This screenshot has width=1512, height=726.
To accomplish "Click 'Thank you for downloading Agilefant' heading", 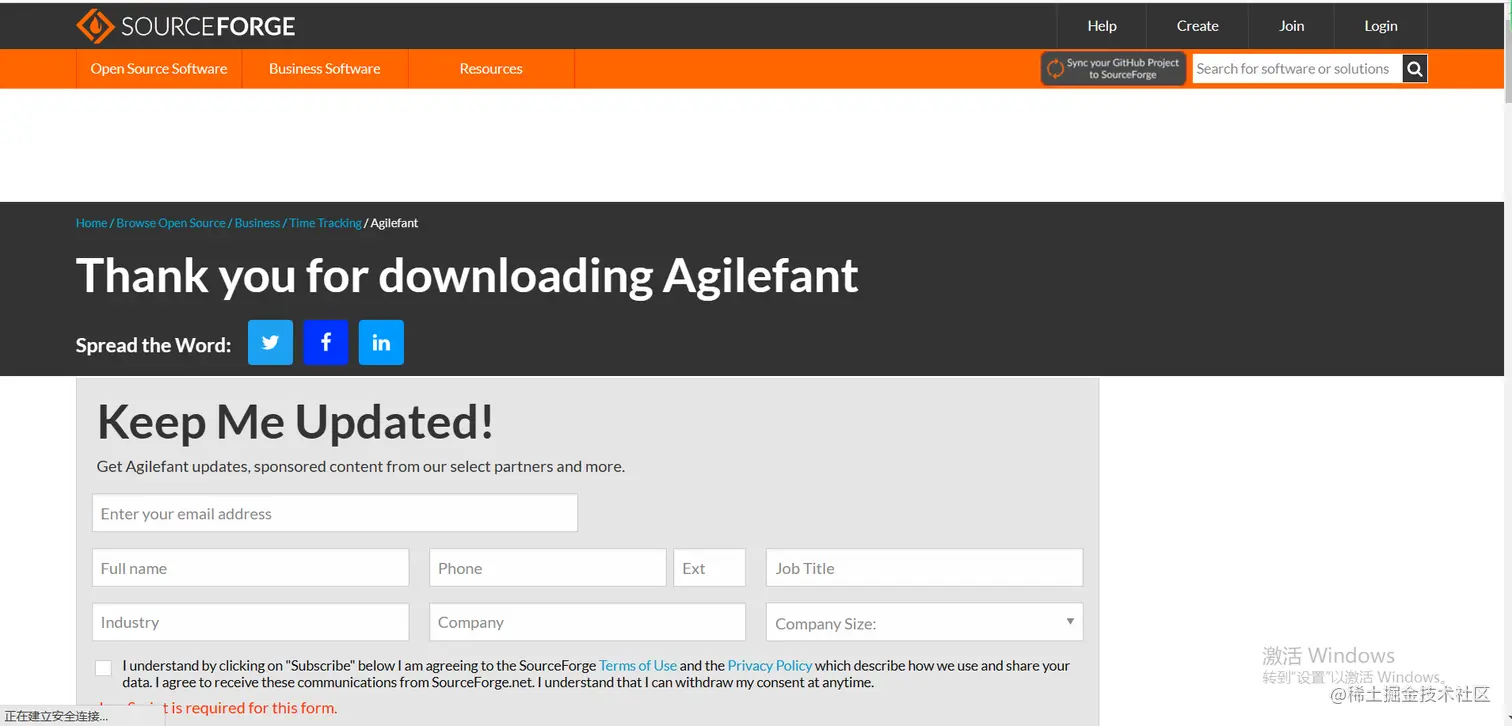I will 467,275.
